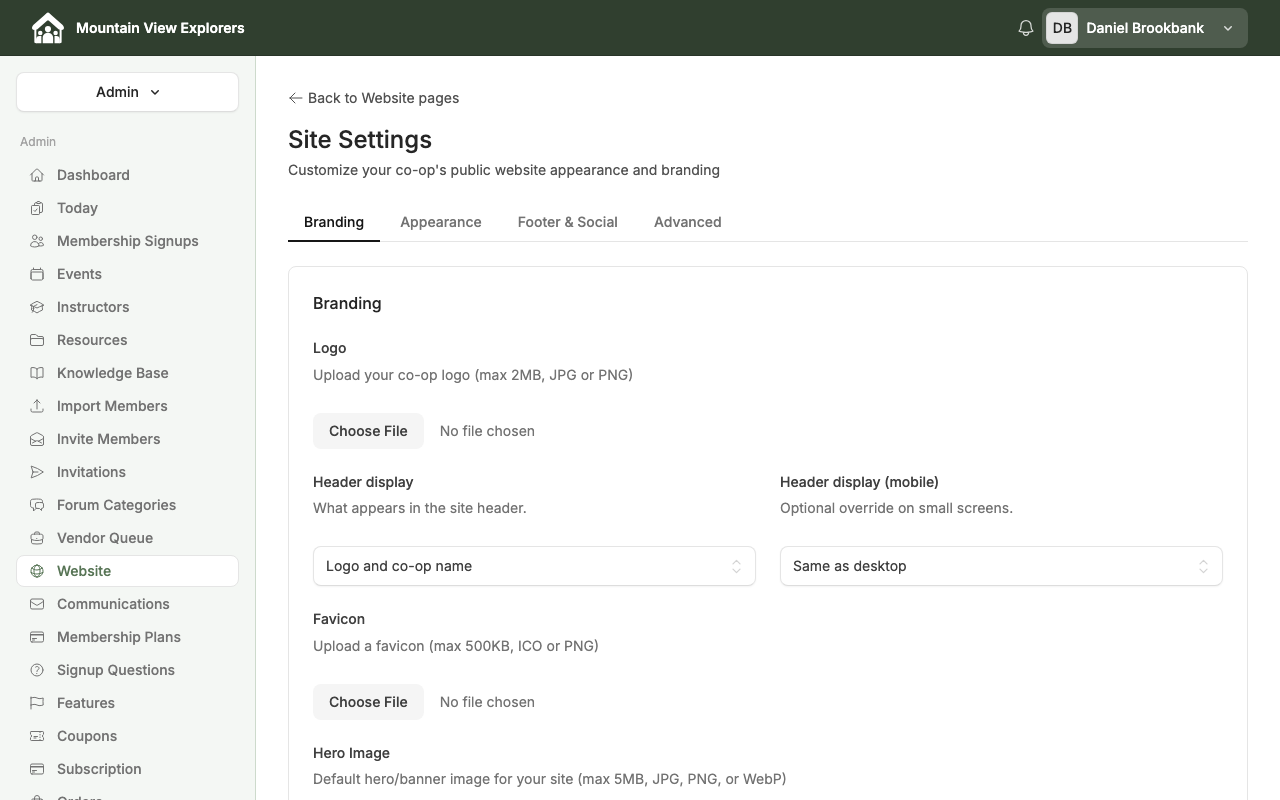
Task: Open the Header display (mobile) dropdown
Action: pyautogui.click(x=1001, y=566)
